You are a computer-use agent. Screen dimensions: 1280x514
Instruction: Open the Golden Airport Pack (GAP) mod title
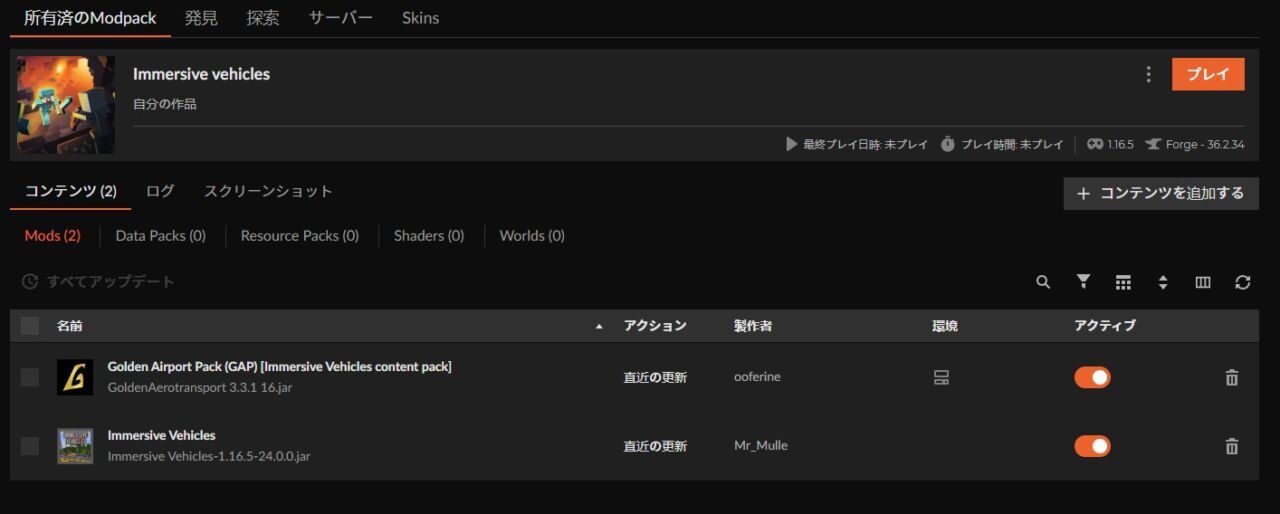[280, 367]
